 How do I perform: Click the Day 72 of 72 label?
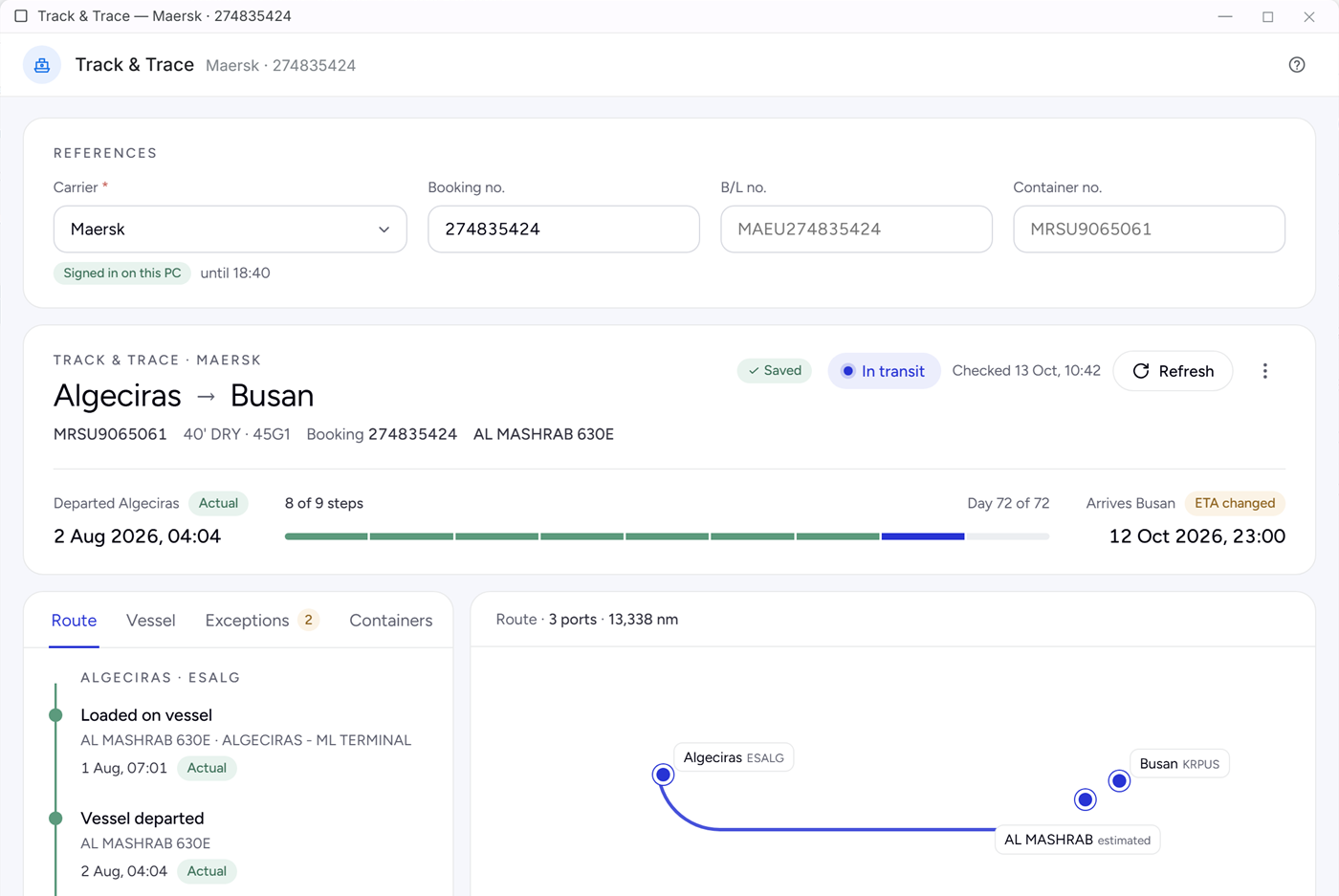coord(1008,503)
